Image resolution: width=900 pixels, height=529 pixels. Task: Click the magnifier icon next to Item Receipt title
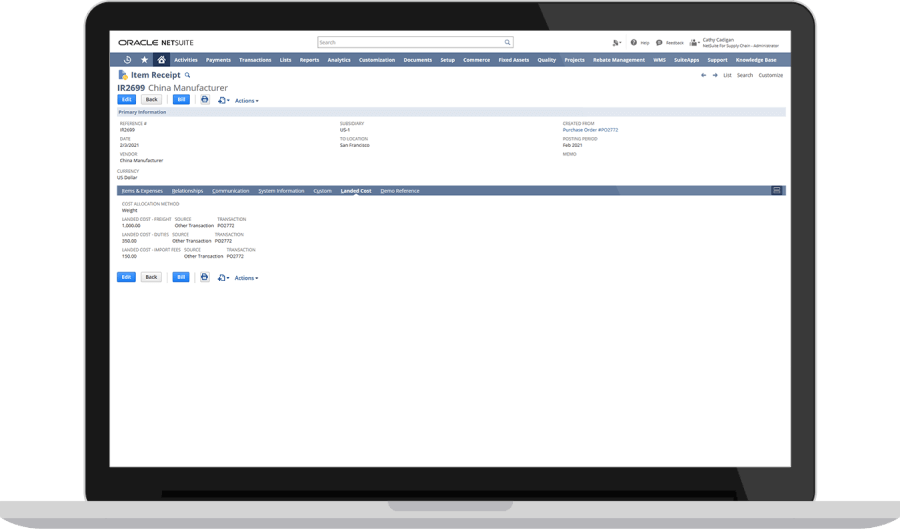tap(187, 75)
